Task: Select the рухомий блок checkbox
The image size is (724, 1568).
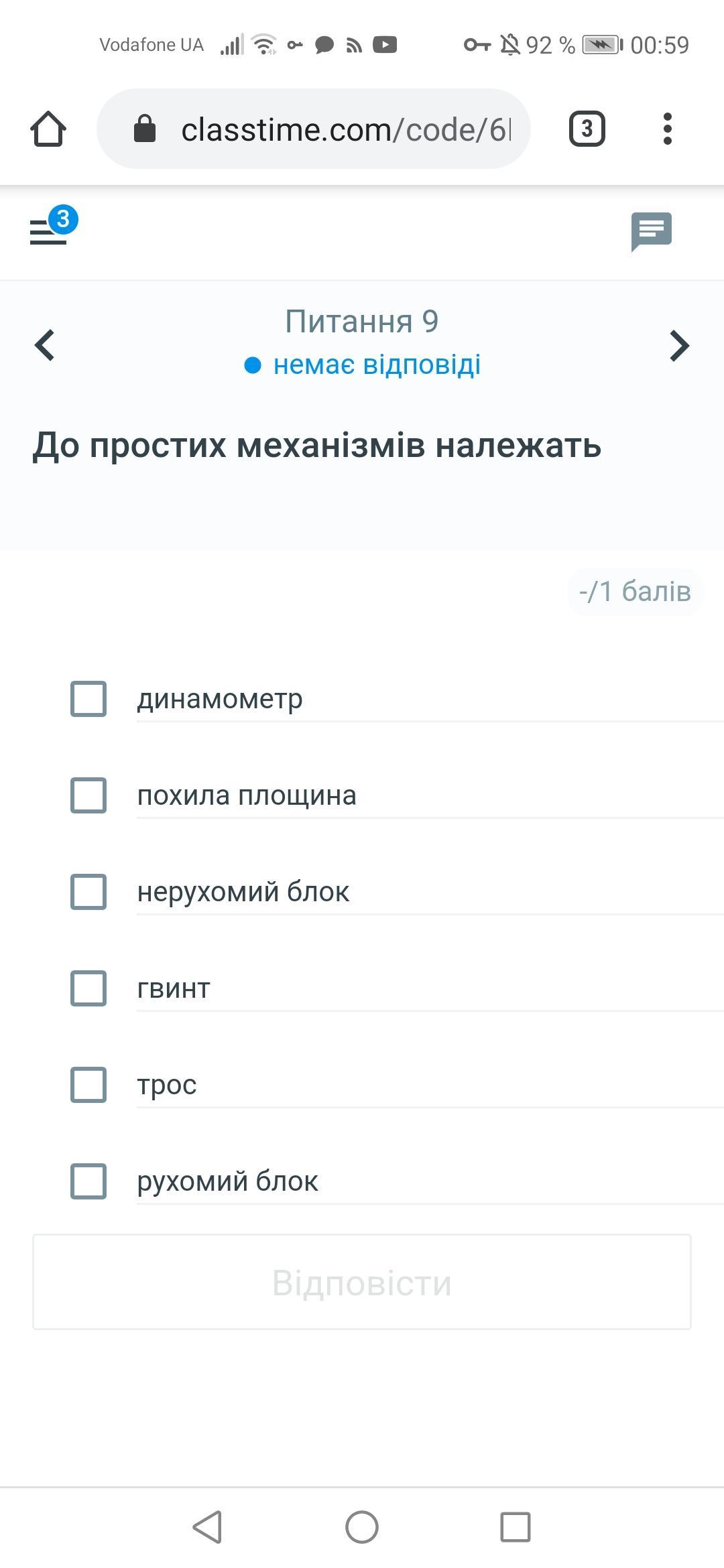Action: click(88, 1181)
